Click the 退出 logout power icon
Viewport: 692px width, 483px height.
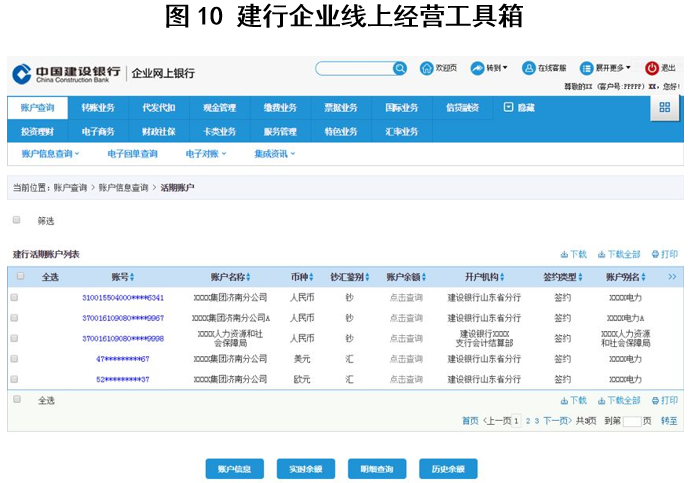(x=652, y=68)
